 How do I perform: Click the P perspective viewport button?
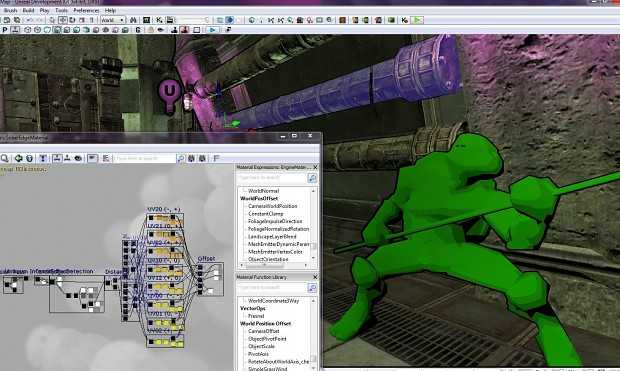point(5,30)
